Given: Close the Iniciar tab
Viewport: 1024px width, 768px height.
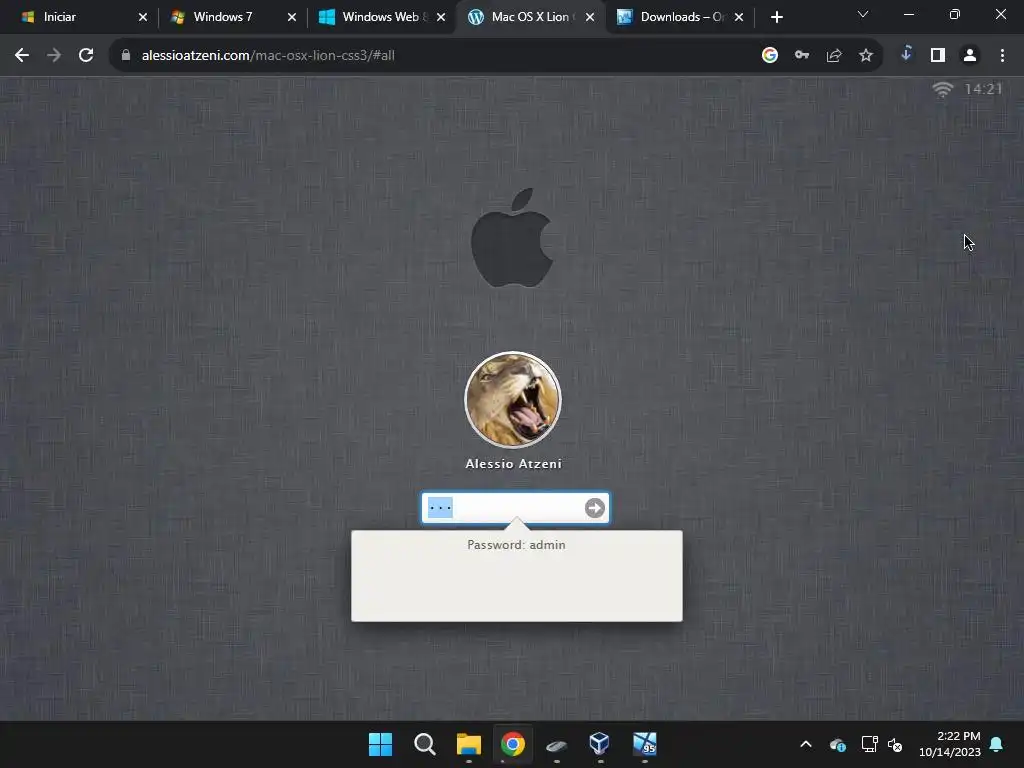Looking at the screenshot, I should [142, 17].
